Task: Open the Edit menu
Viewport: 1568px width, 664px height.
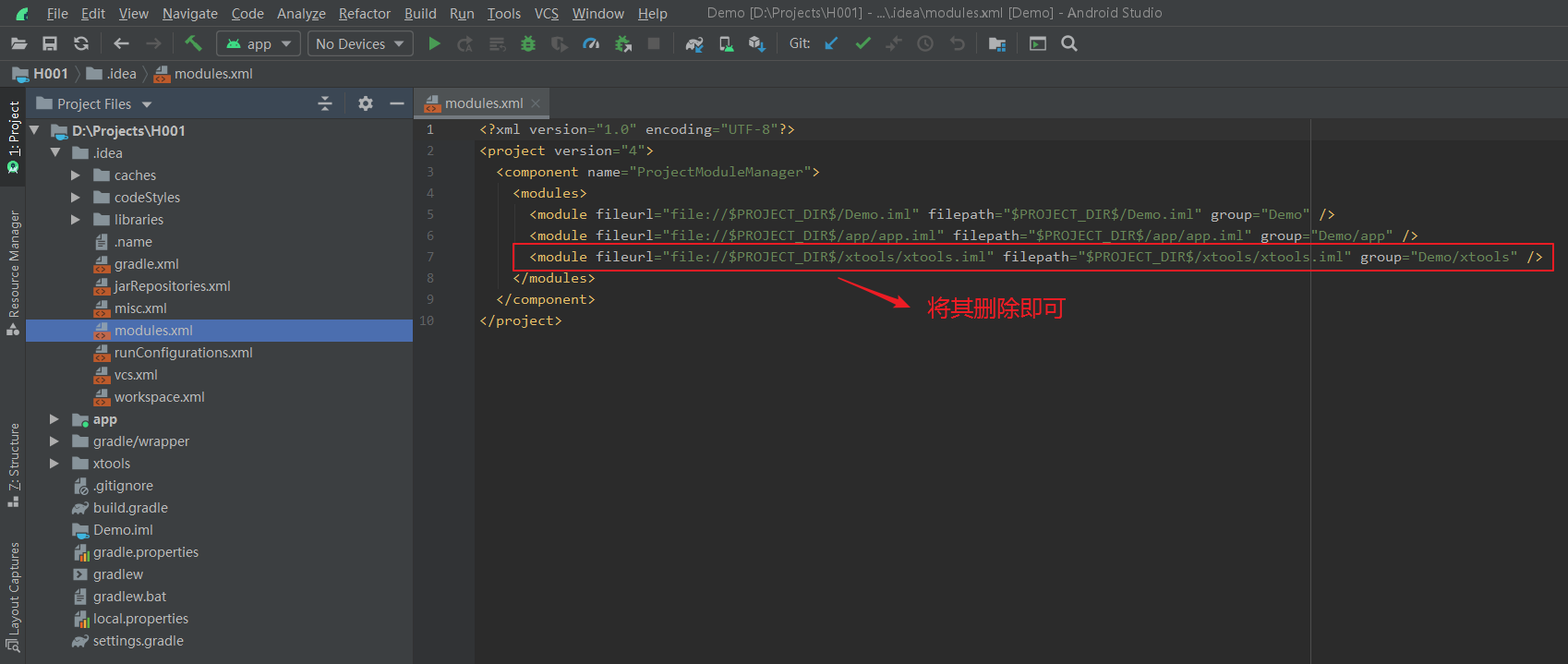Action: [93, 13]
